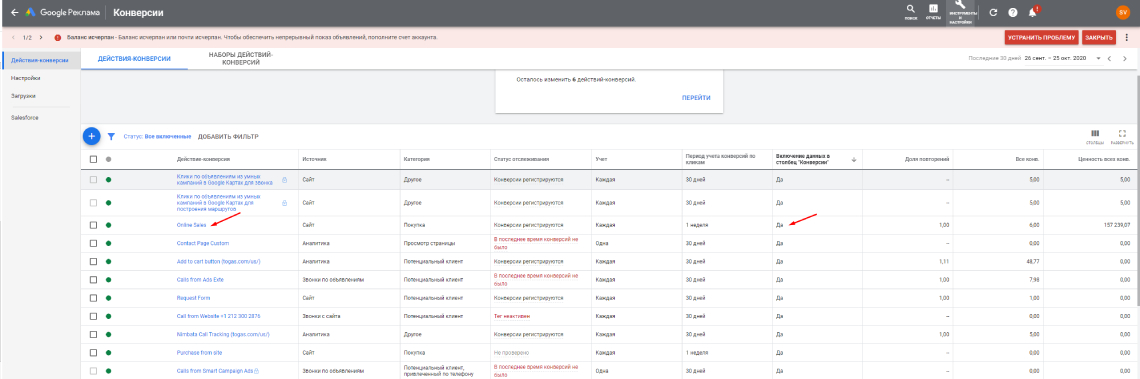Go to the next notification using the right chevron
Viewport: 1140px width, 379px height.
41,37
